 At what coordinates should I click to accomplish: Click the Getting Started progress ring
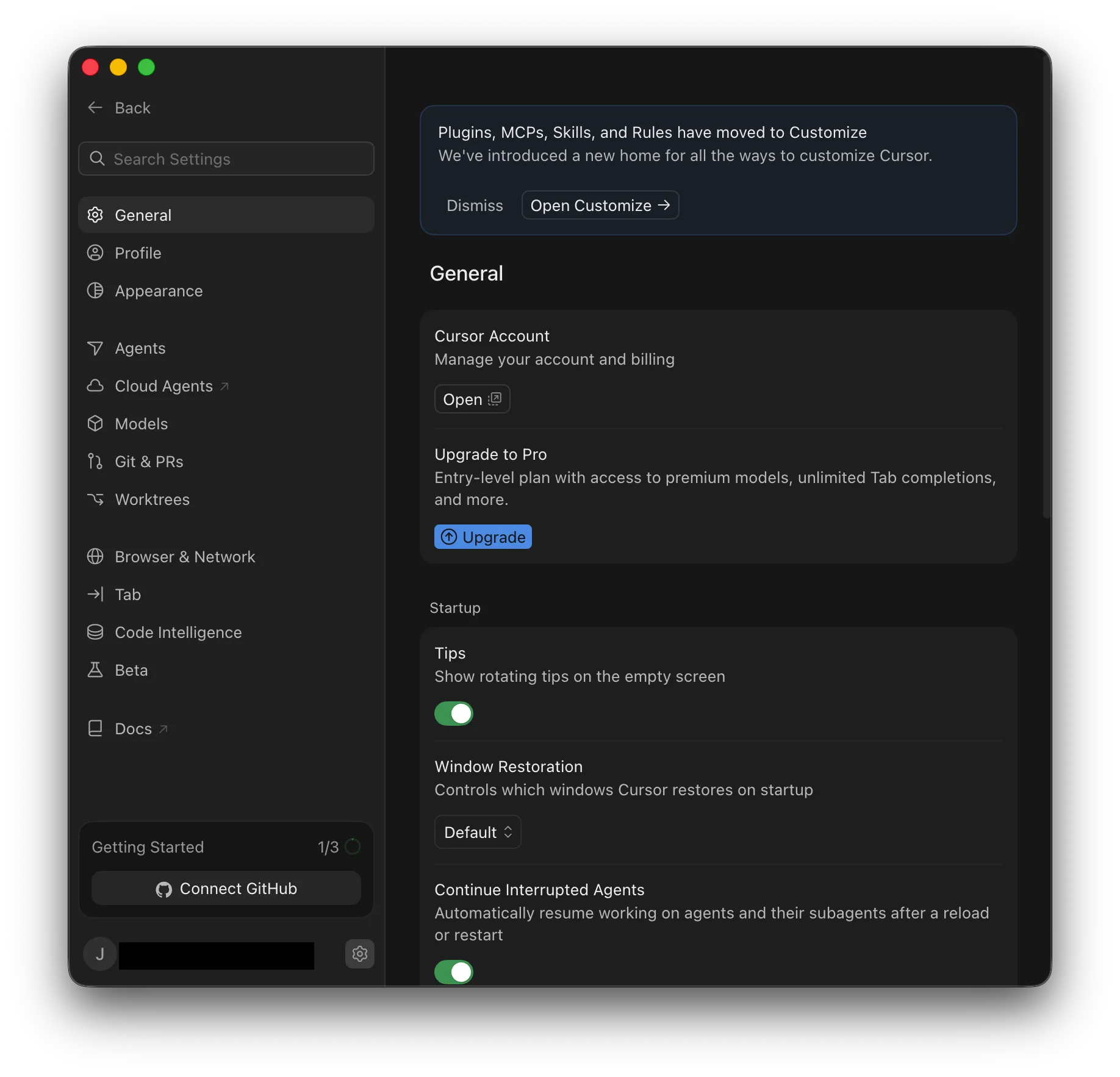353,846
